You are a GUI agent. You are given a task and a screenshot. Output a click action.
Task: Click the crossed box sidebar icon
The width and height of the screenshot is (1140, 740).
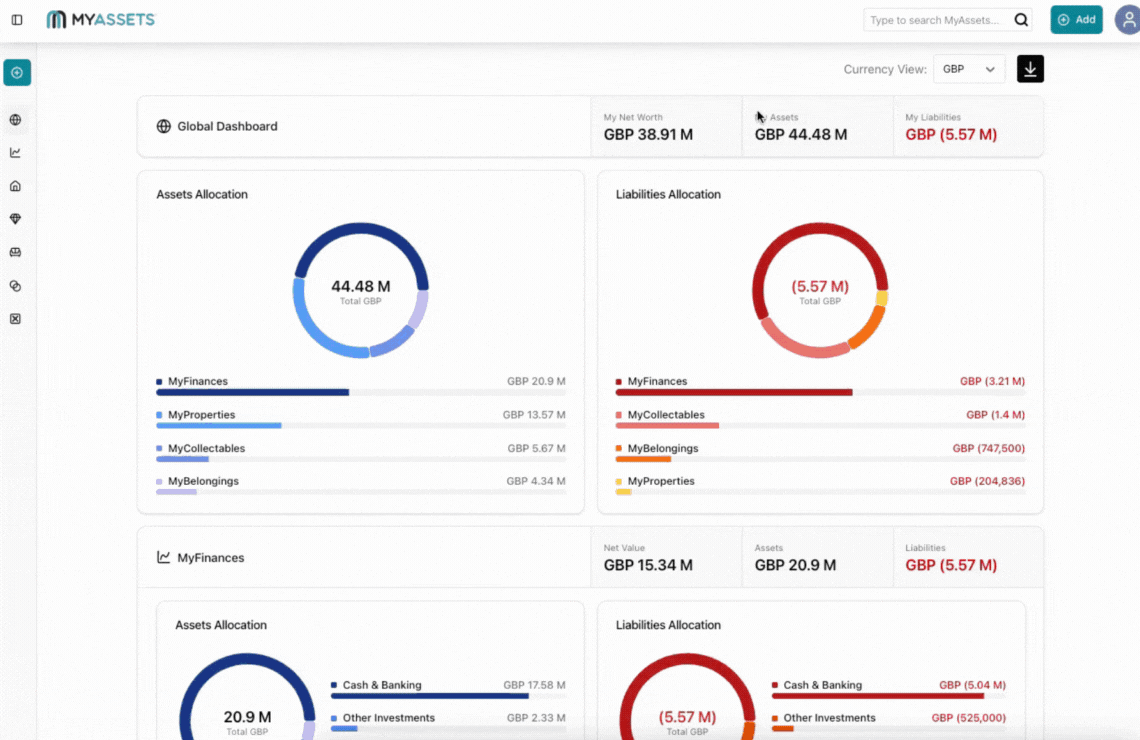15,319
